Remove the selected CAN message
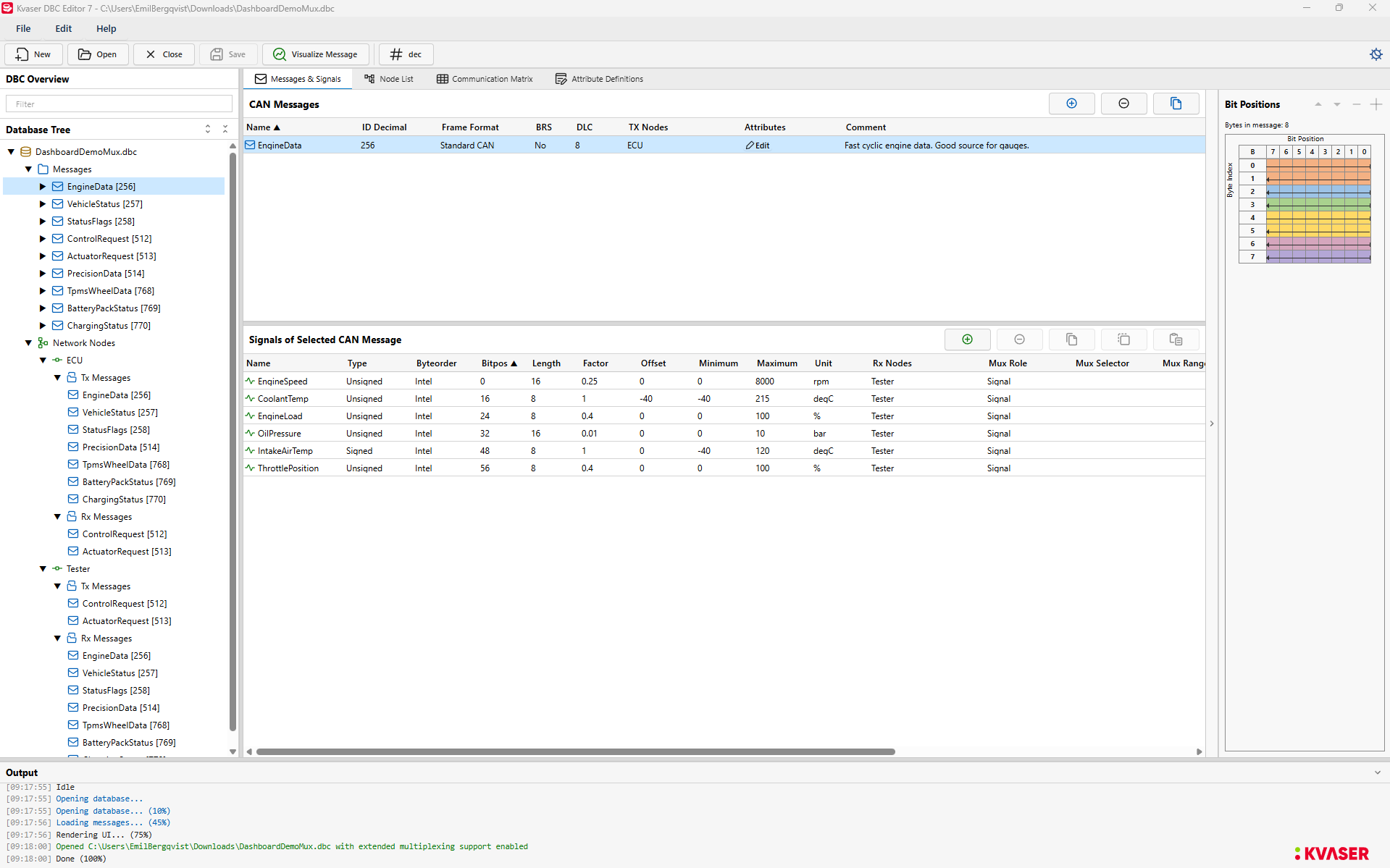The width and height of the screenshot is (1390, 868). (x=1123, y=104)
